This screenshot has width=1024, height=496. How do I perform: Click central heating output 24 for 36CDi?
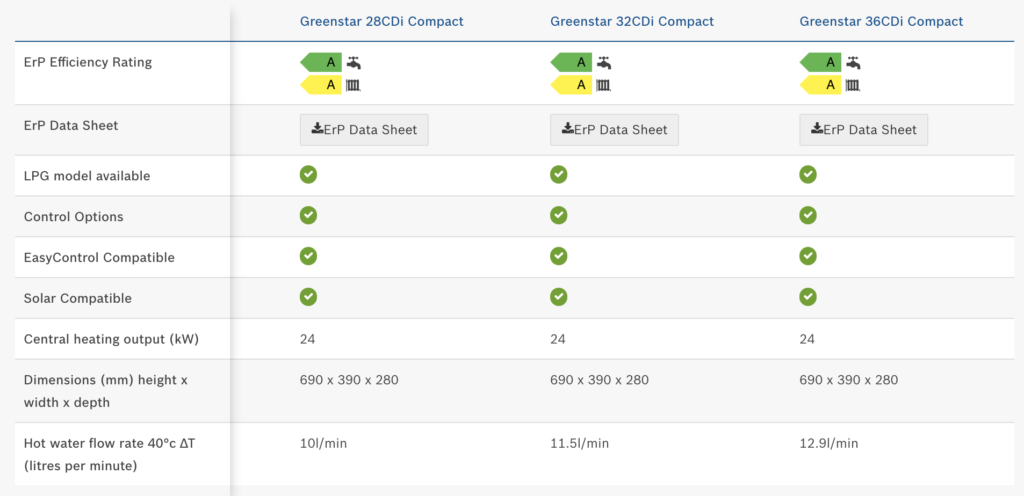pos(807,339)
